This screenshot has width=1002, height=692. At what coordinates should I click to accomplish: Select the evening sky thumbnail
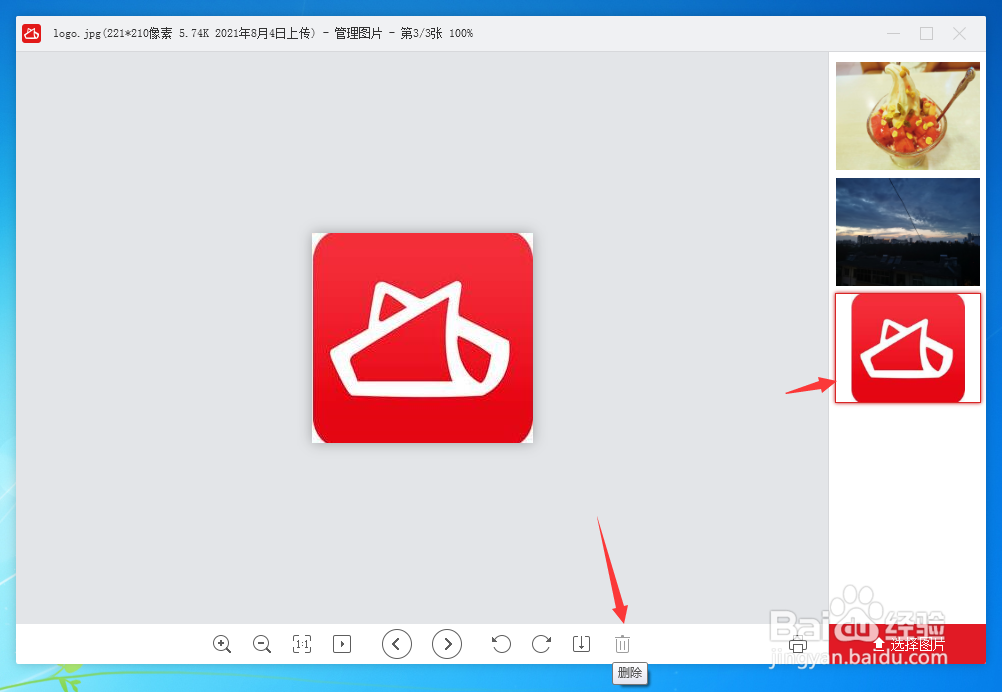tap(907, 232)
